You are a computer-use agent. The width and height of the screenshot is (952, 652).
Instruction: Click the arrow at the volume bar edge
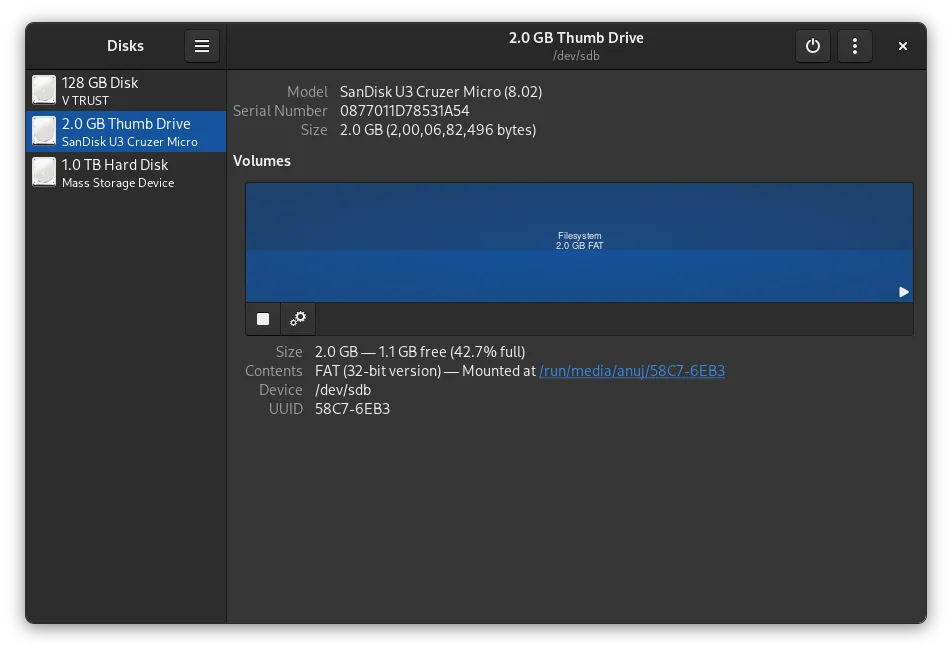(904, 292)
